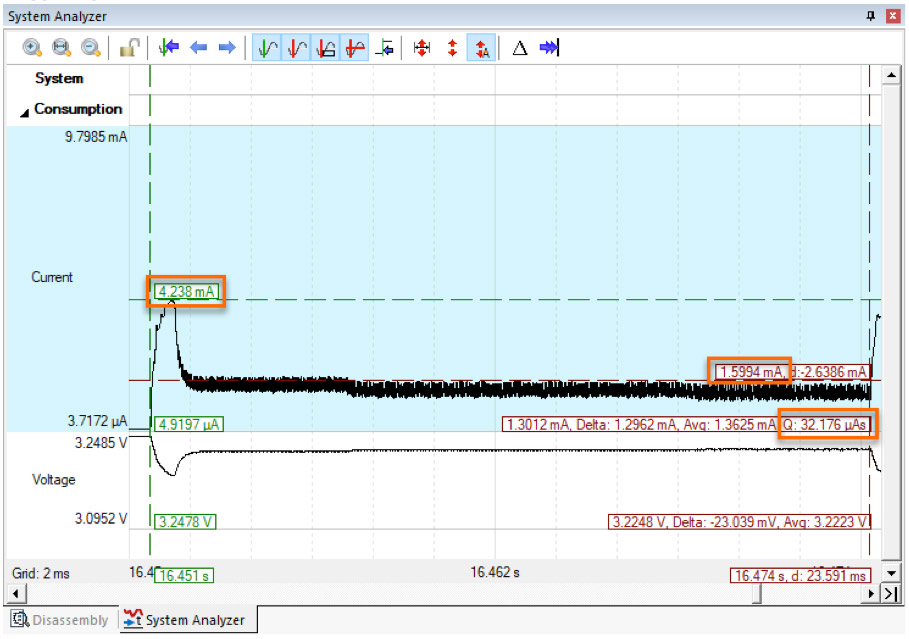This screenshot has width=909, height=639.
Task: Click the Q: 32.176 µAs charge value
Action: [826, 424]
